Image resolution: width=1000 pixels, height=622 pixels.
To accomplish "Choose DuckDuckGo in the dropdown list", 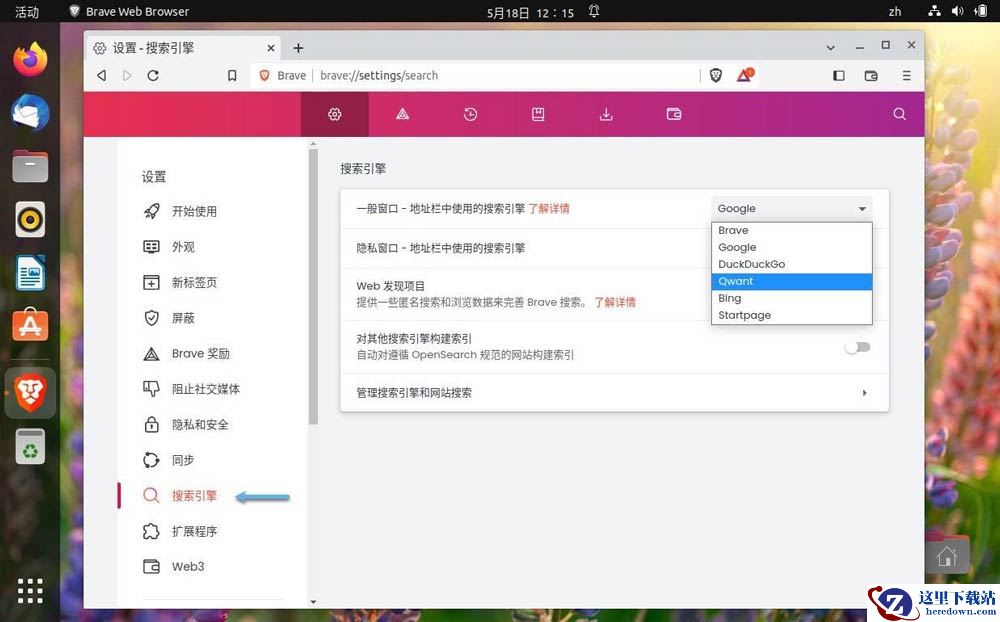I will point(791,264).
